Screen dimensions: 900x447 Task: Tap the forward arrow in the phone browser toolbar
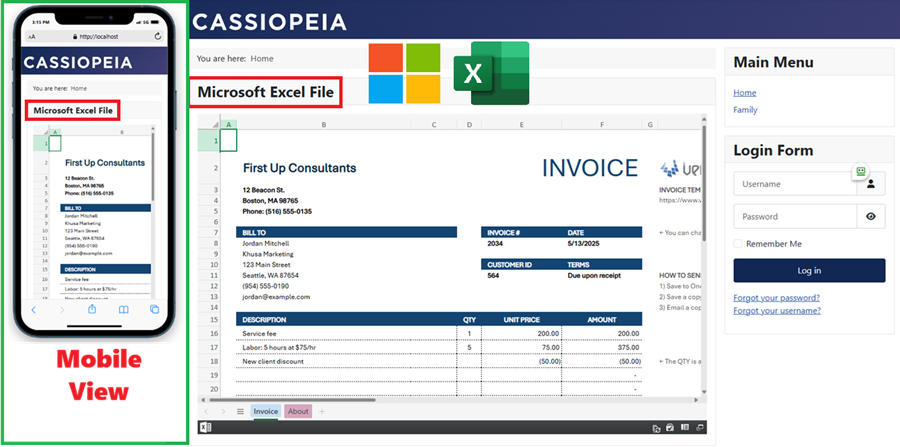pyautogui.click(x=62, y=310)
